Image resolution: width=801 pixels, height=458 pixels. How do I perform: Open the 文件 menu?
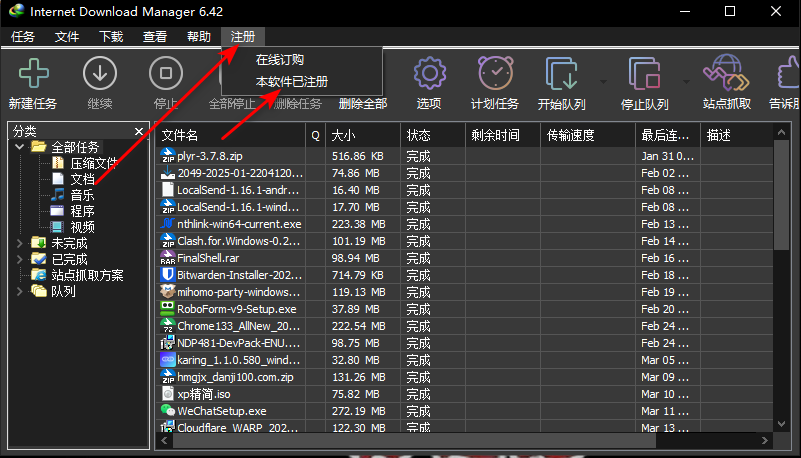(x=67, y=37)
